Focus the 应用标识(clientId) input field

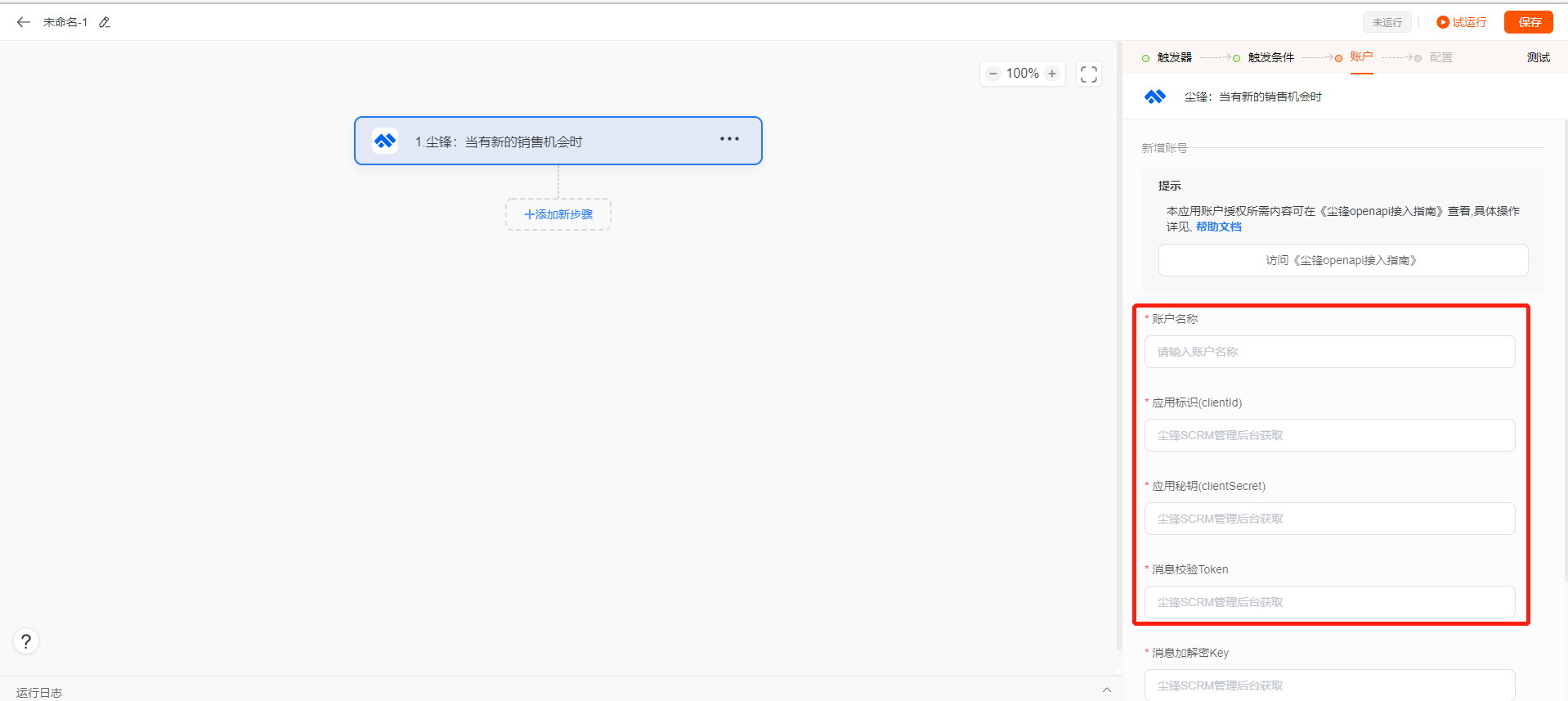coord(1329,435)
